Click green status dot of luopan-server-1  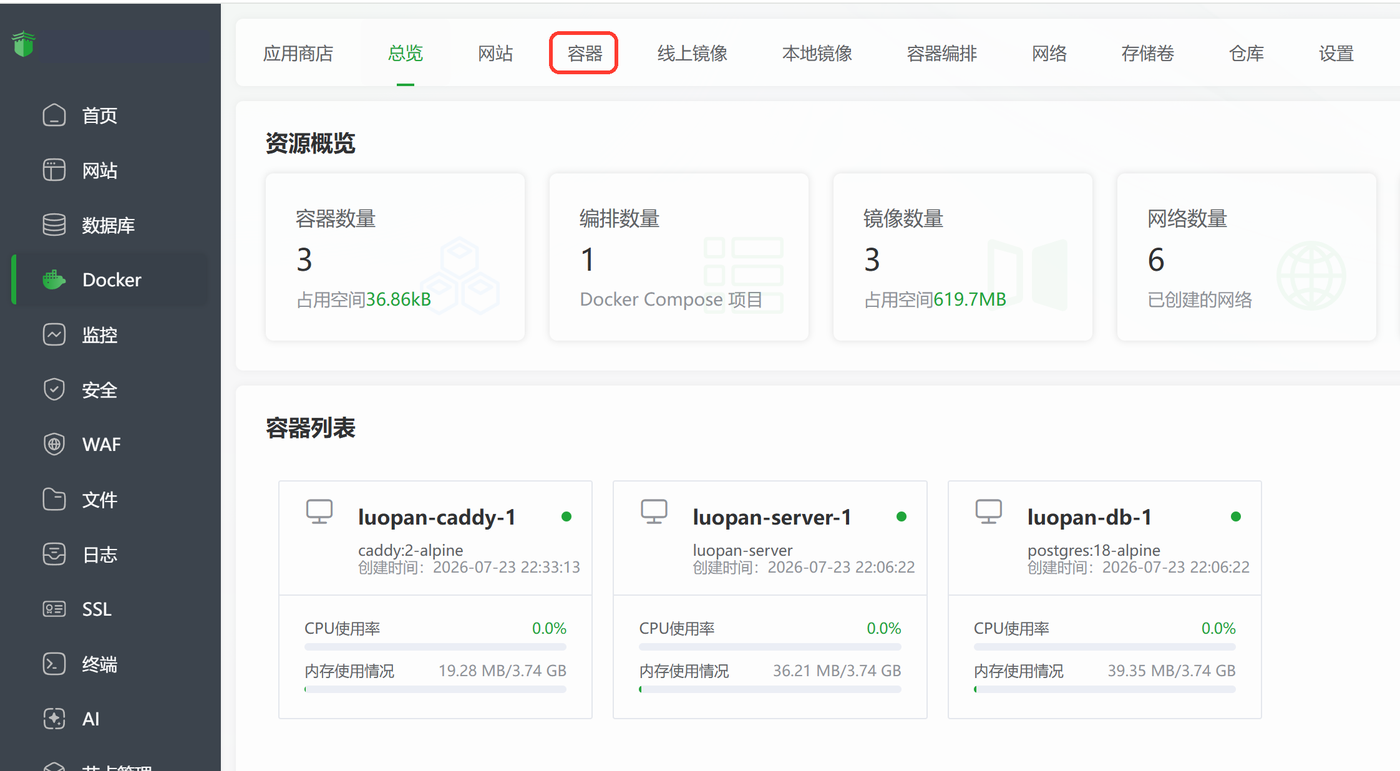point(901,517)
